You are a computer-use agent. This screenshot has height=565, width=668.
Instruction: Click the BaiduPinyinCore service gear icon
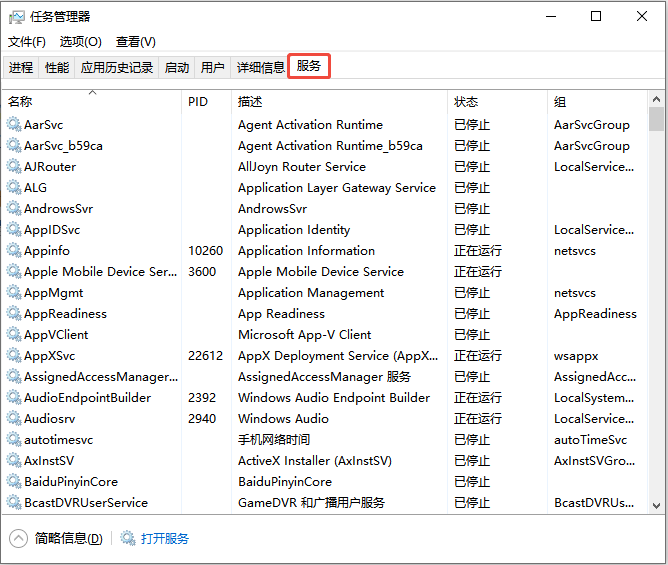point(14,481)
